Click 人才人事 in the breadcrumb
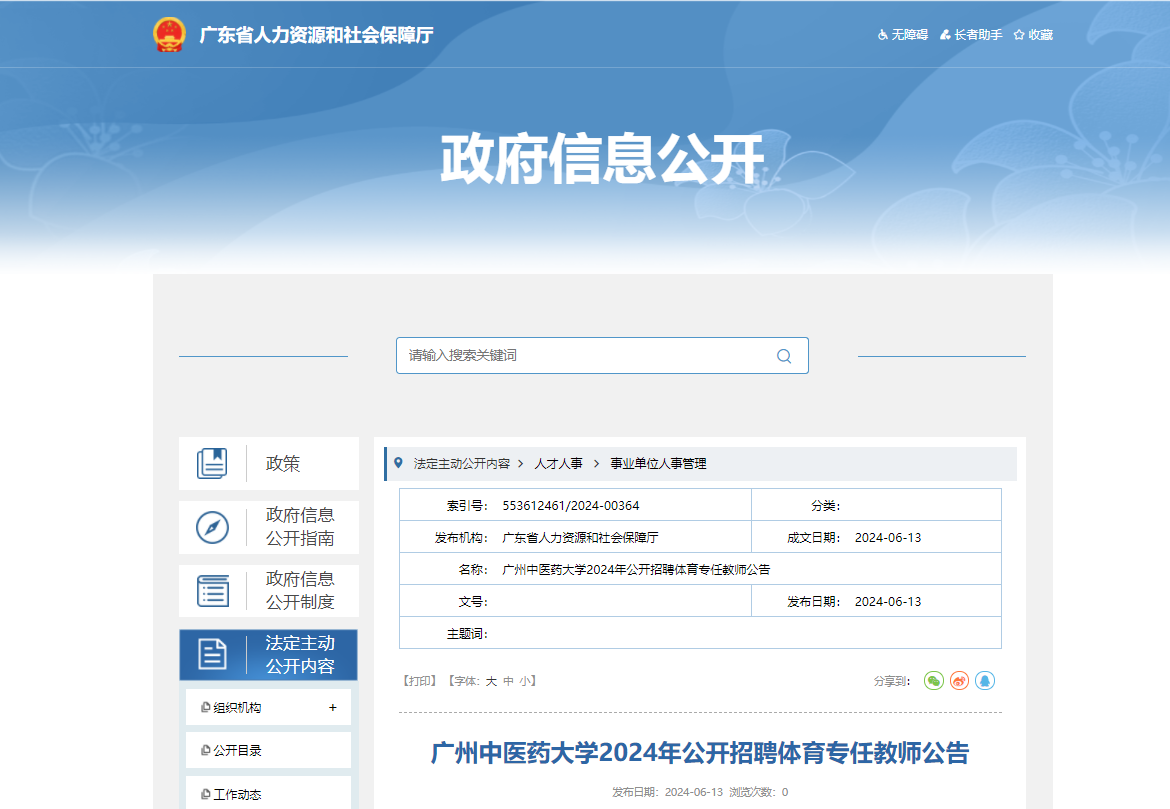The width and height of the screenshot is (1170, 809). click(559, 464)
